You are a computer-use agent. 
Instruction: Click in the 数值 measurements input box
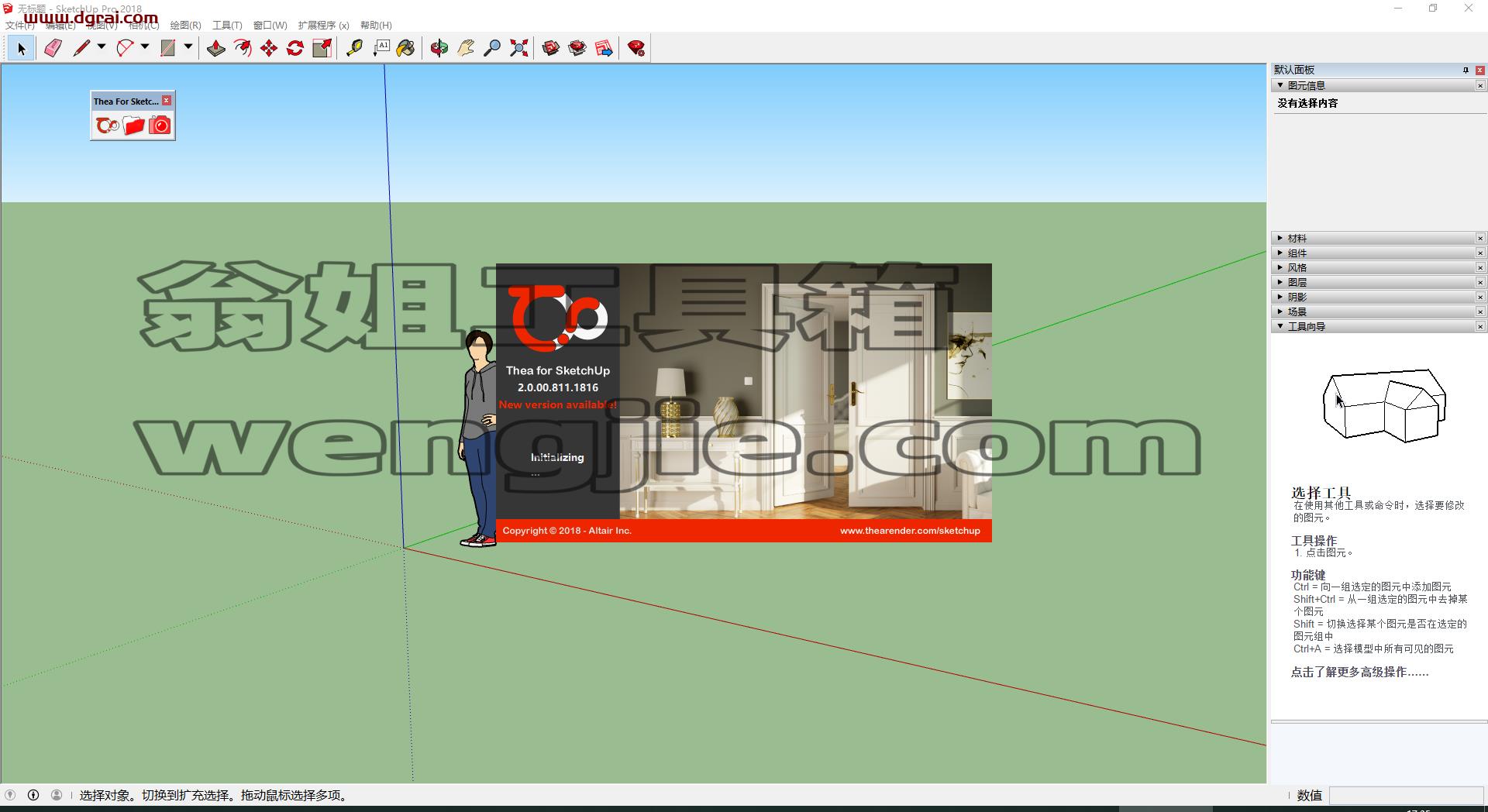coord(1406,795)
